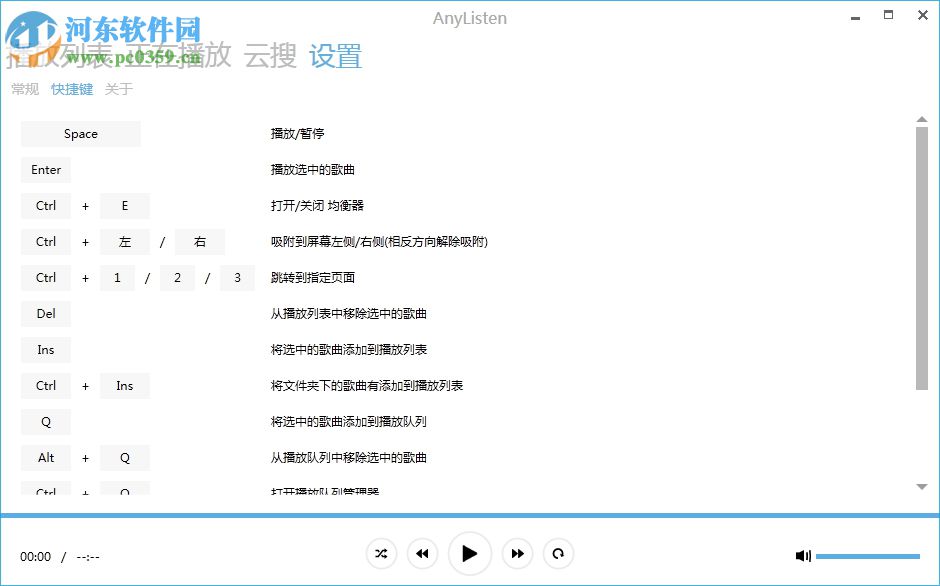This screenshot has width=940, height=586.
Task: Click the Del key button
Action: (x=45, y=313)
